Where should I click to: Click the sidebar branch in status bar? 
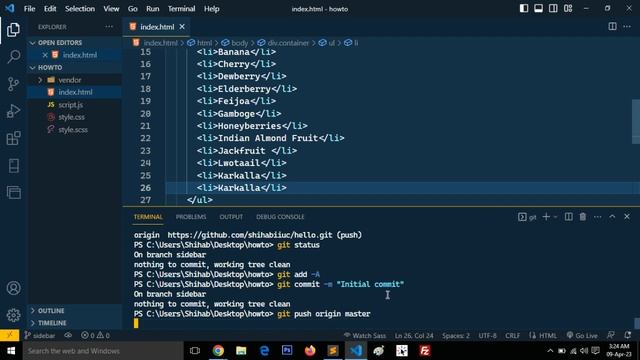(x=40, y=336)
